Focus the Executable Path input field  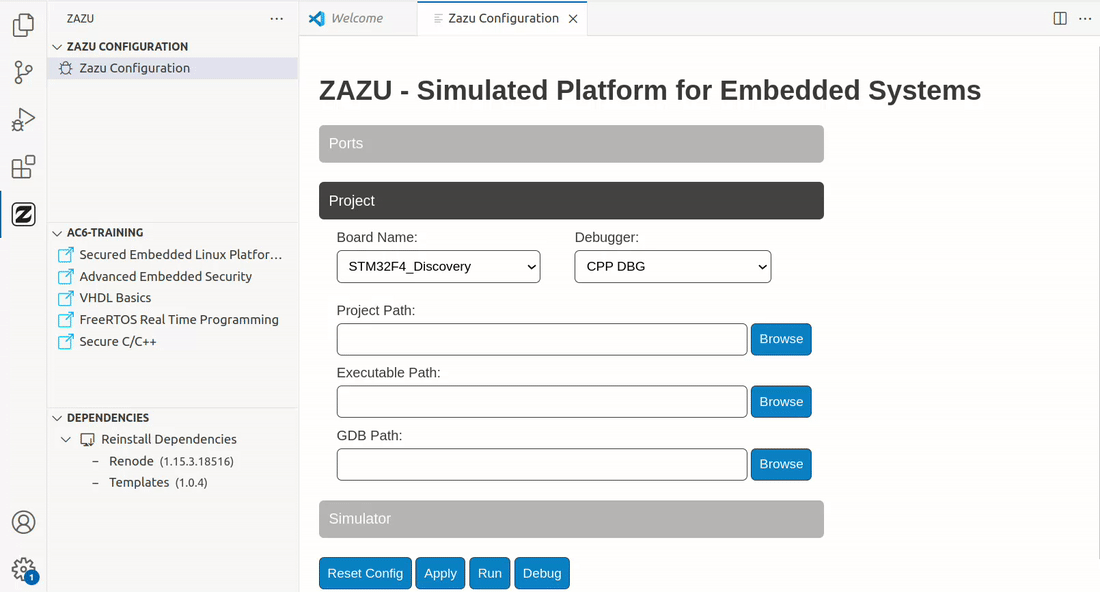542,402
